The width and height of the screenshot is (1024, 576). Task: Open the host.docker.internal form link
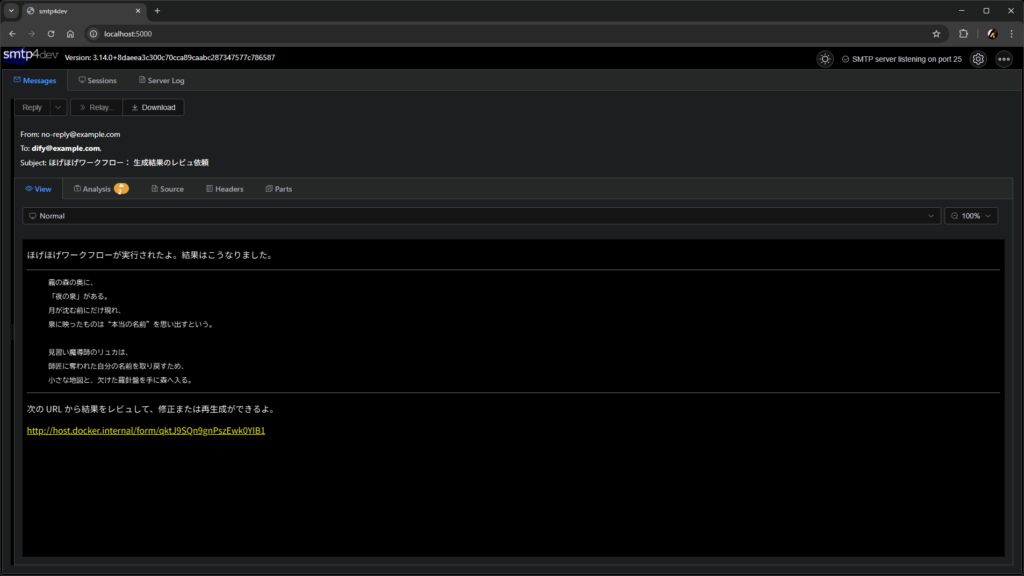pyautogui.click(x=146, y=431)
